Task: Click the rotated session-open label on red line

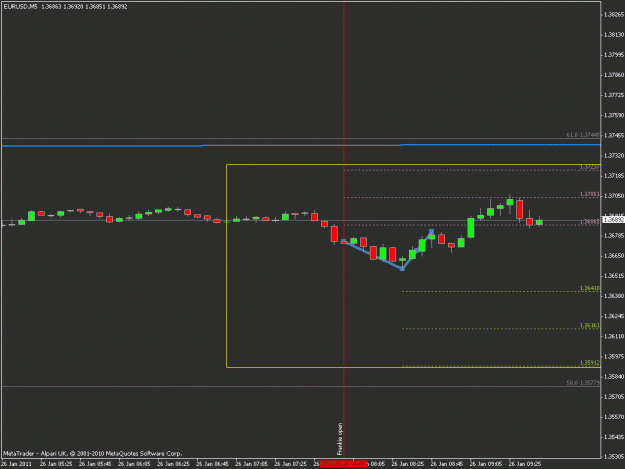Action: tap(340, 439)
